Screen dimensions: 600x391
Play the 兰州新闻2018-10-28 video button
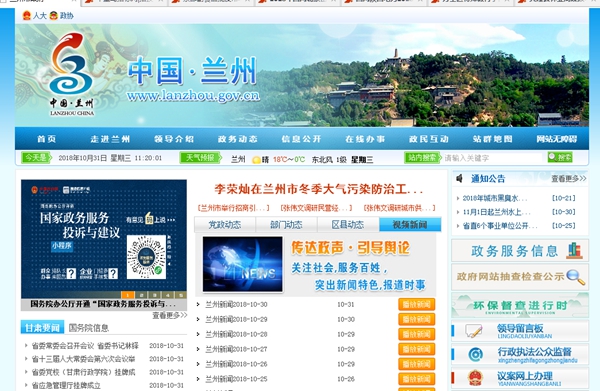tap(417, 334)
